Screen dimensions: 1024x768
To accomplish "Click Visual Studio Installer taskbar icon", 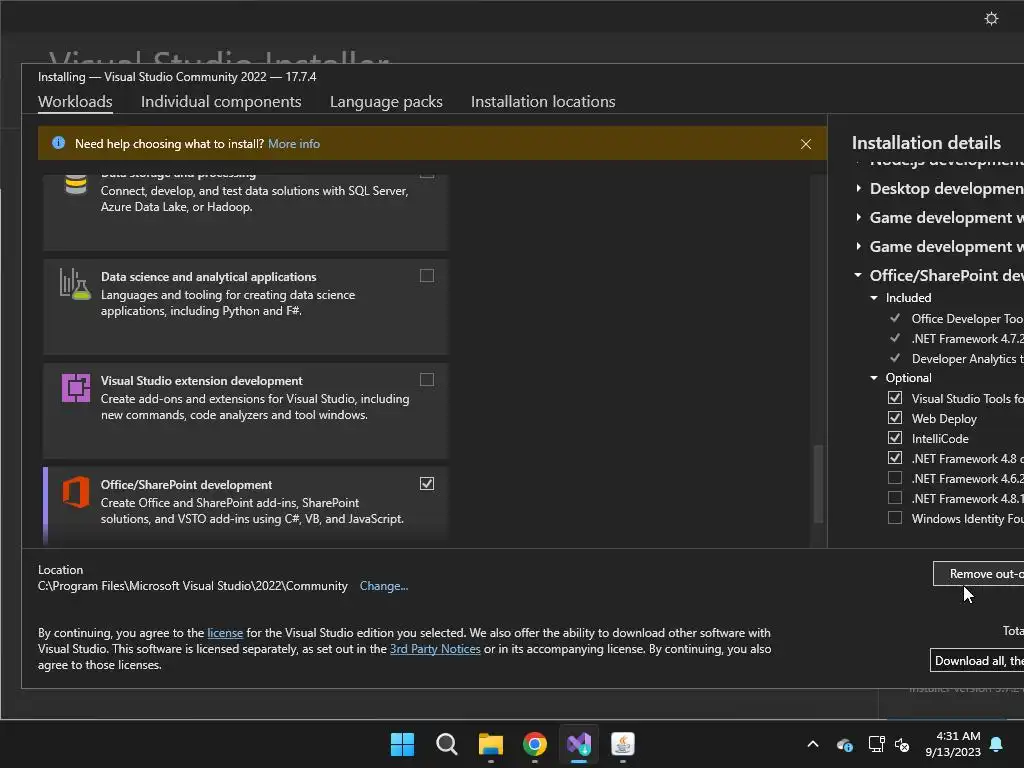I will pyautogui.click(x=579, y=744).
